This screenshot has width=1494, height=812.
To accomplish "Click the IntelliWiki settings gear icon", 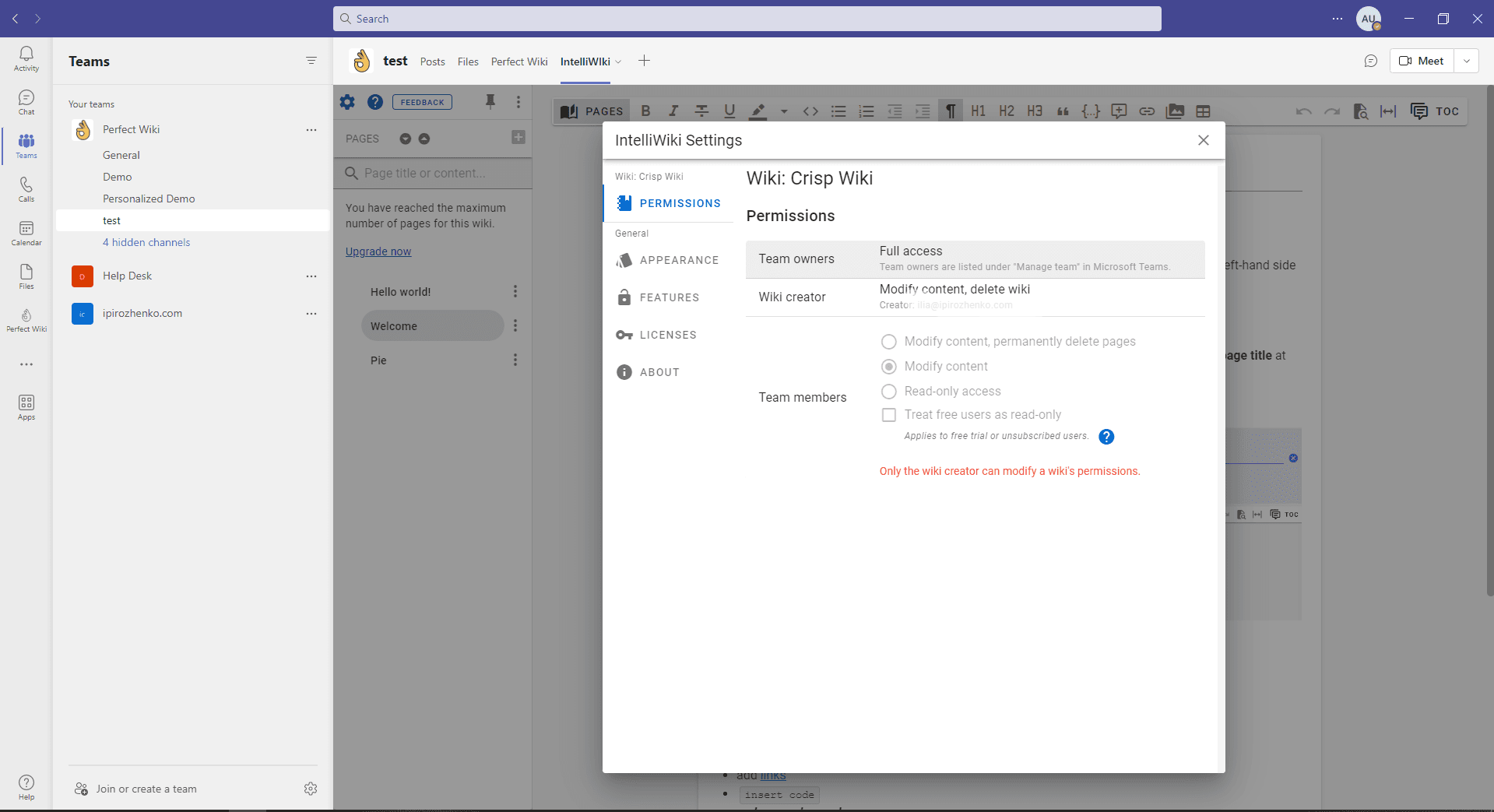I will pos(347,102).
